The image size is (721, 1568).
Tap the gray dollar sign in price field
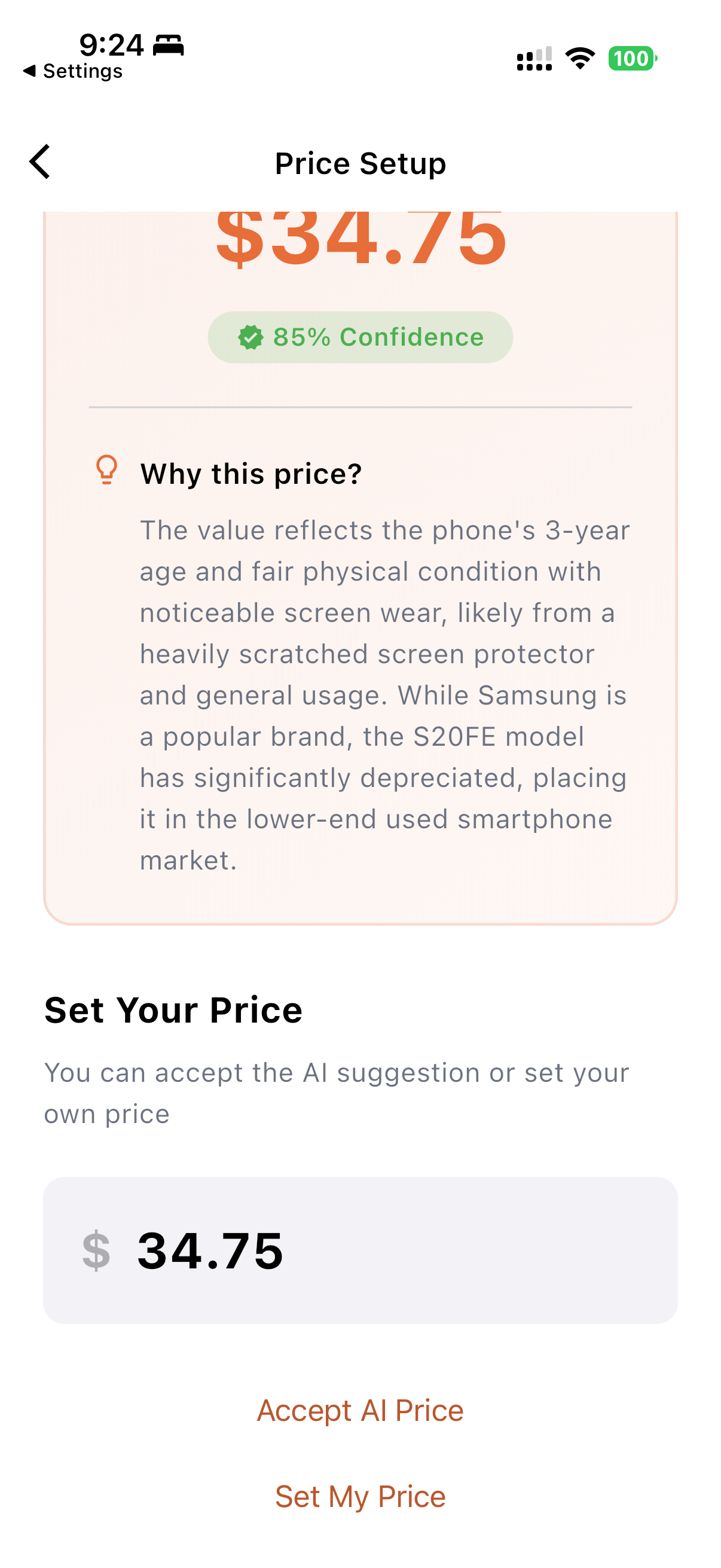coord(96,1250)
